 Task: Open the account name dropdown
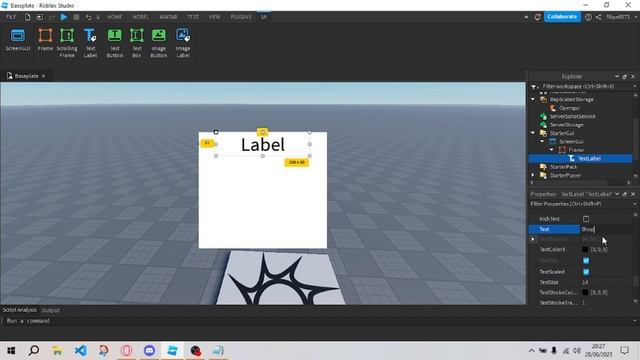pyautogui.click(x=622, y=17)
